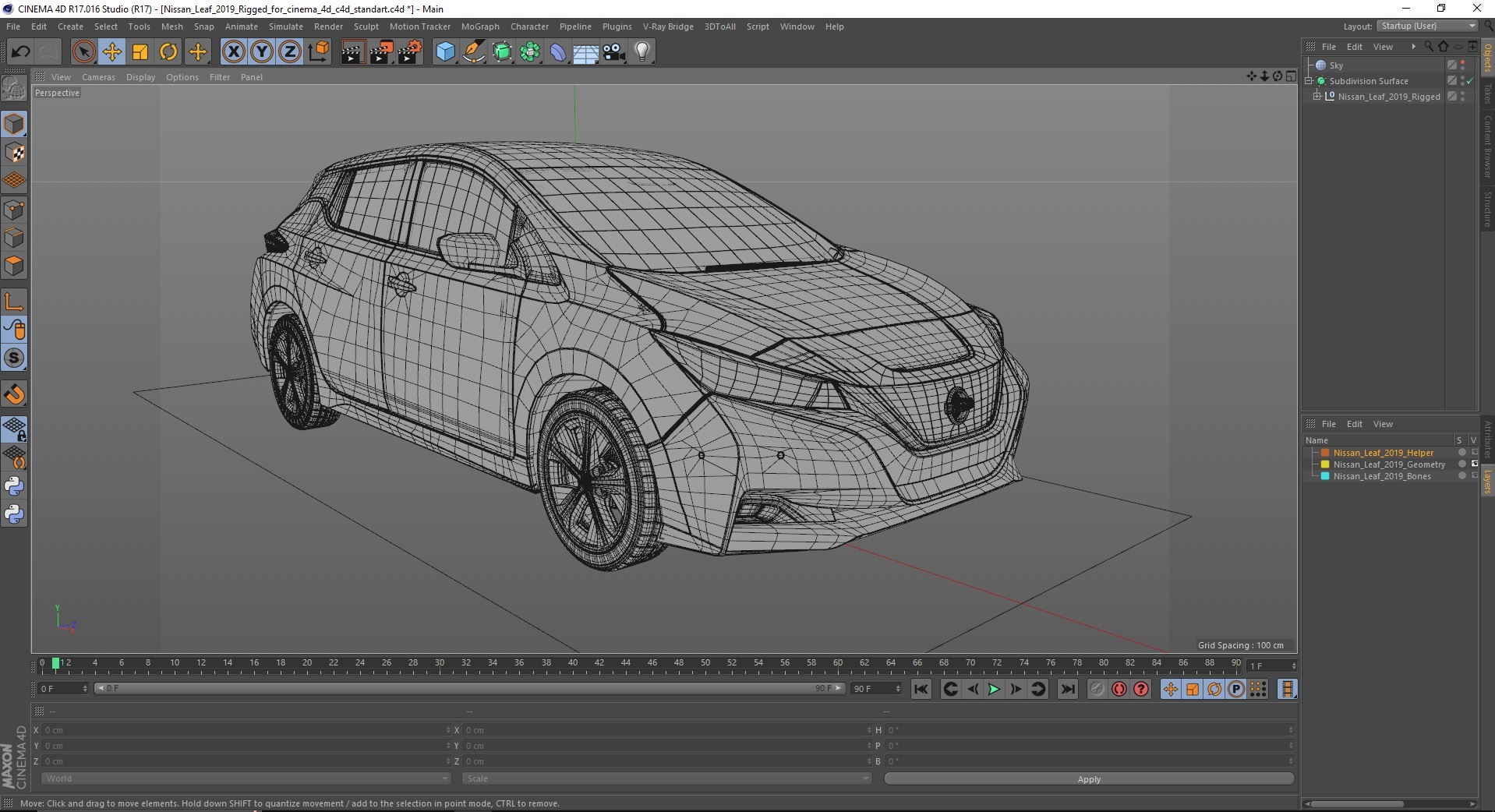This screenshot has height=812, width=1495.
Task: Play animation forward
Action: coord(994,689)
